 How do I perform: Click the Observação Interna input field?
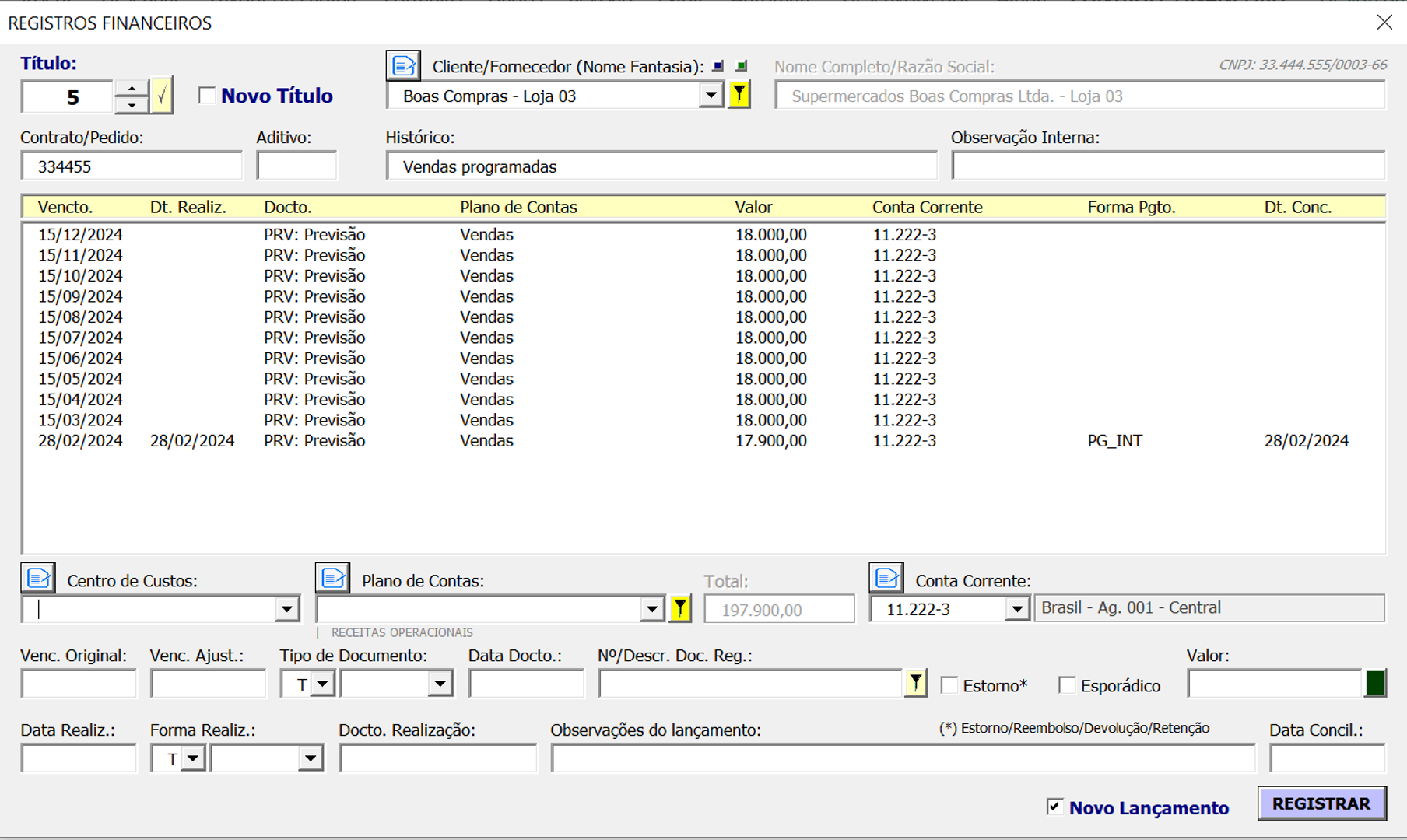[1169, 166]
